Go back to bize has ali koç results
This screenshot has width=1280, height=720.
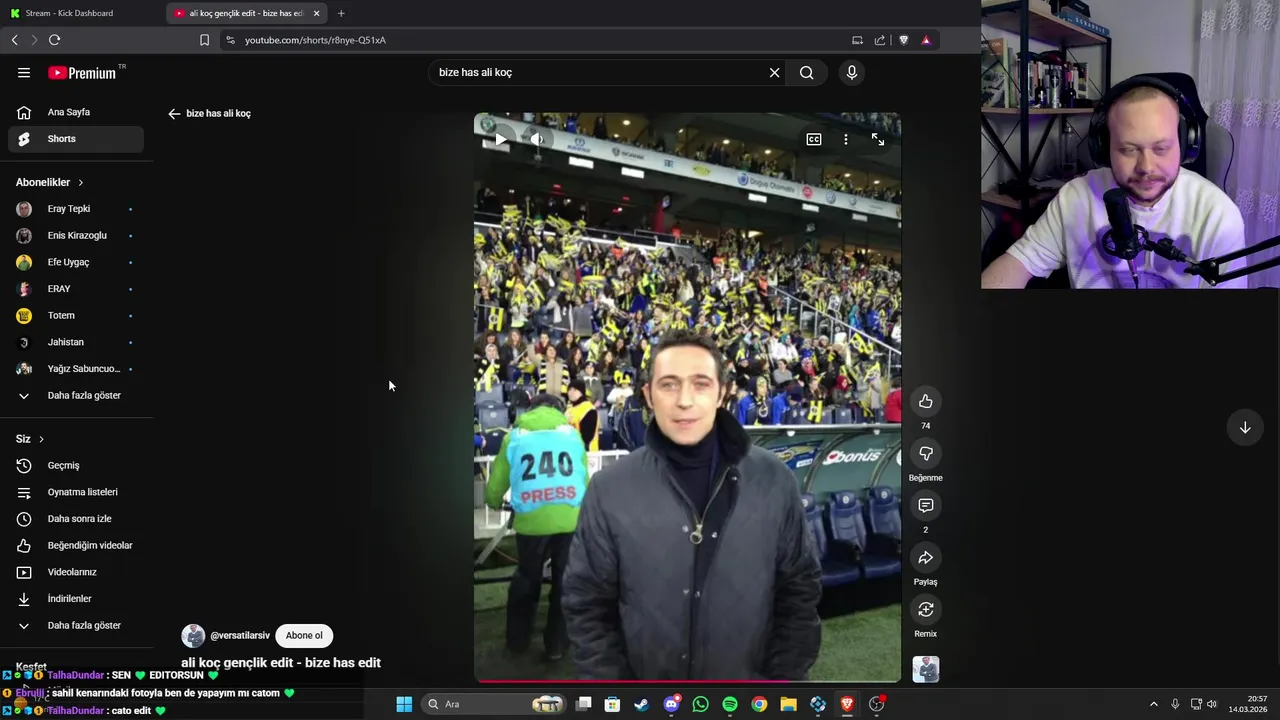click(174, 113)
